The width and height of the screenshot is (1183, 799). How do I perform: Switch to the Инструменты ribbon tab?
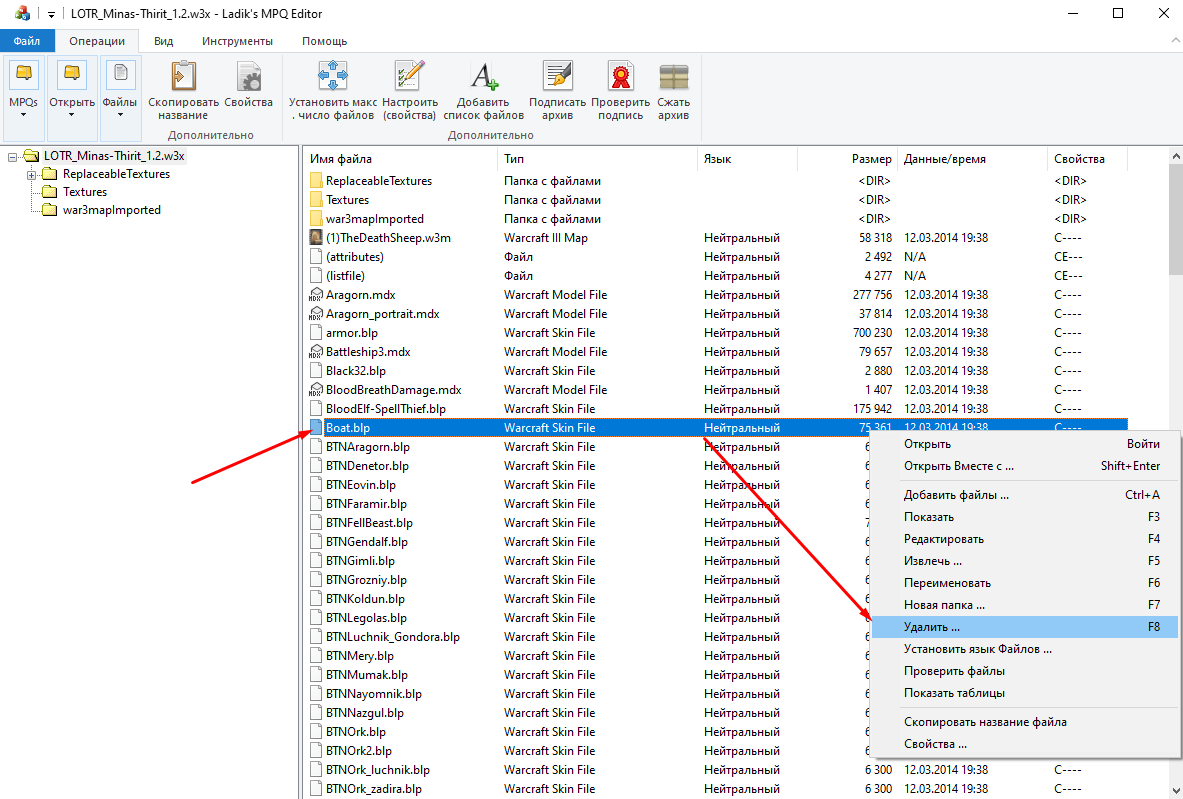(x=237, y=41)
